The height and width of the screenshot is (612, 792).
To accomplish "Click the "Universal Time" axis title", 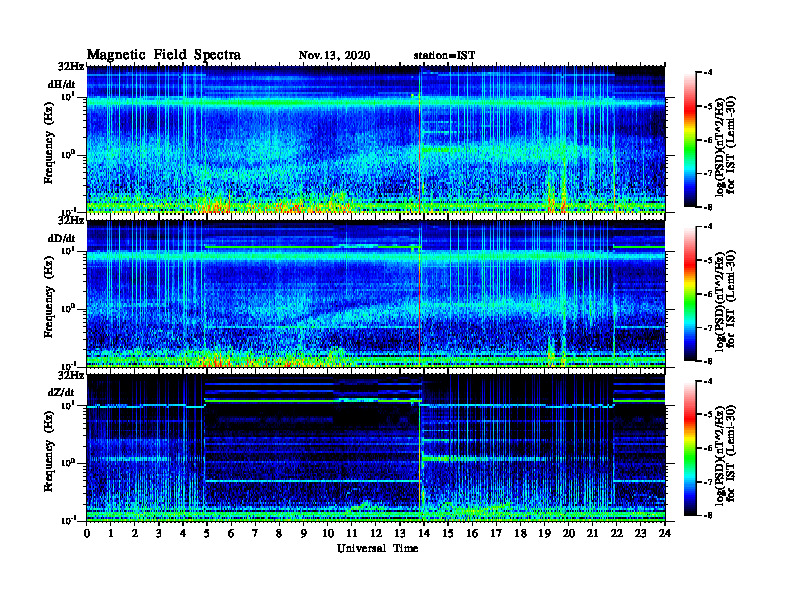I will 377,548.
